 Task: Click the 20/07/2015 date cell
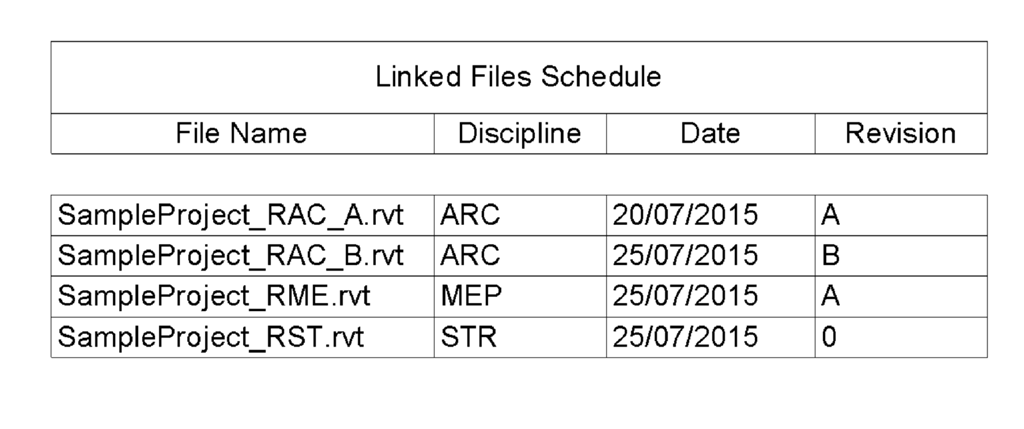pyautogui.click(x=710, y=215)
